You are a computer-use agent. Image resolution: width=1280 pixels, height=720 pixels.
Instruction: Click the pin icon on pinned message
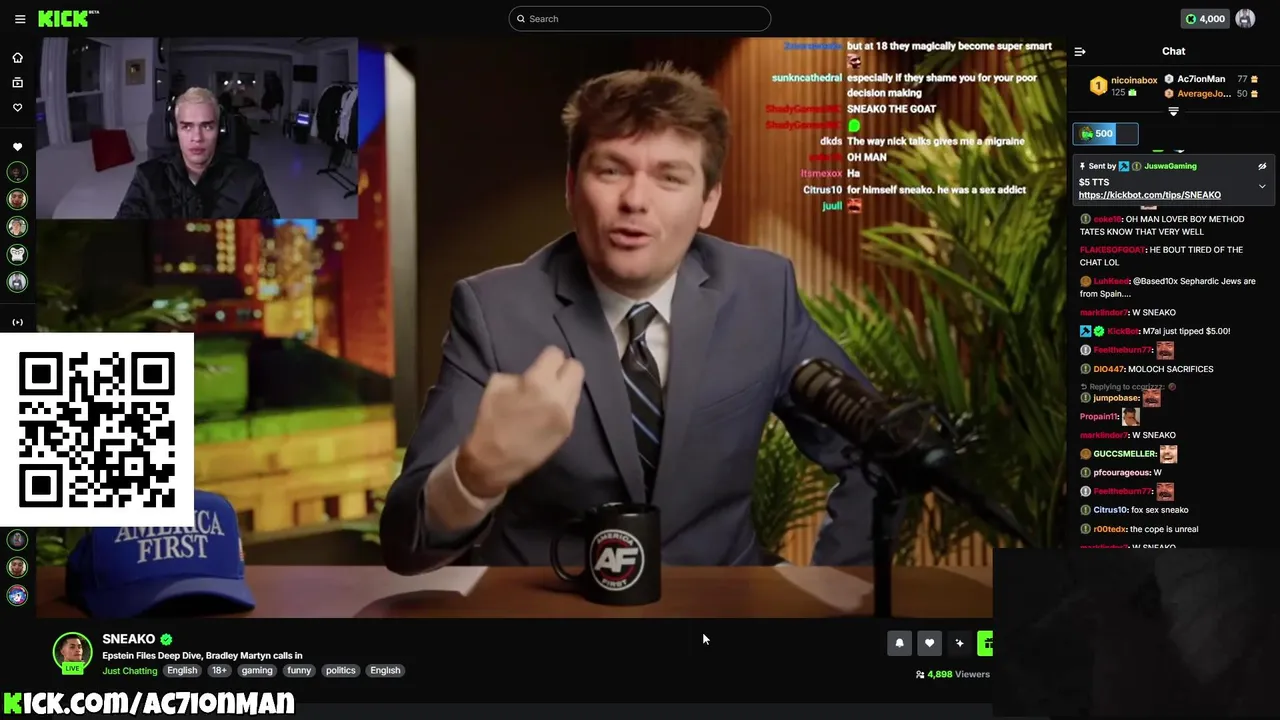pyautogui.click(x=1083, y=167)
